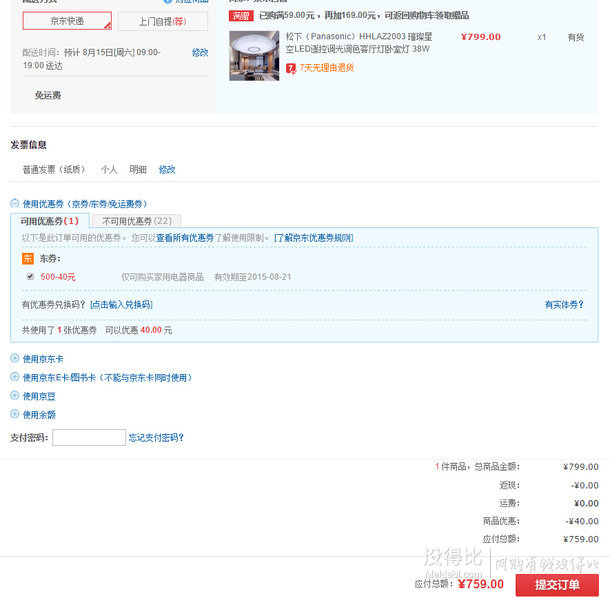Click 点击输入兑换码 to enter a code
This screenshot has width=610, height=598.
click(x=121, y=305)
